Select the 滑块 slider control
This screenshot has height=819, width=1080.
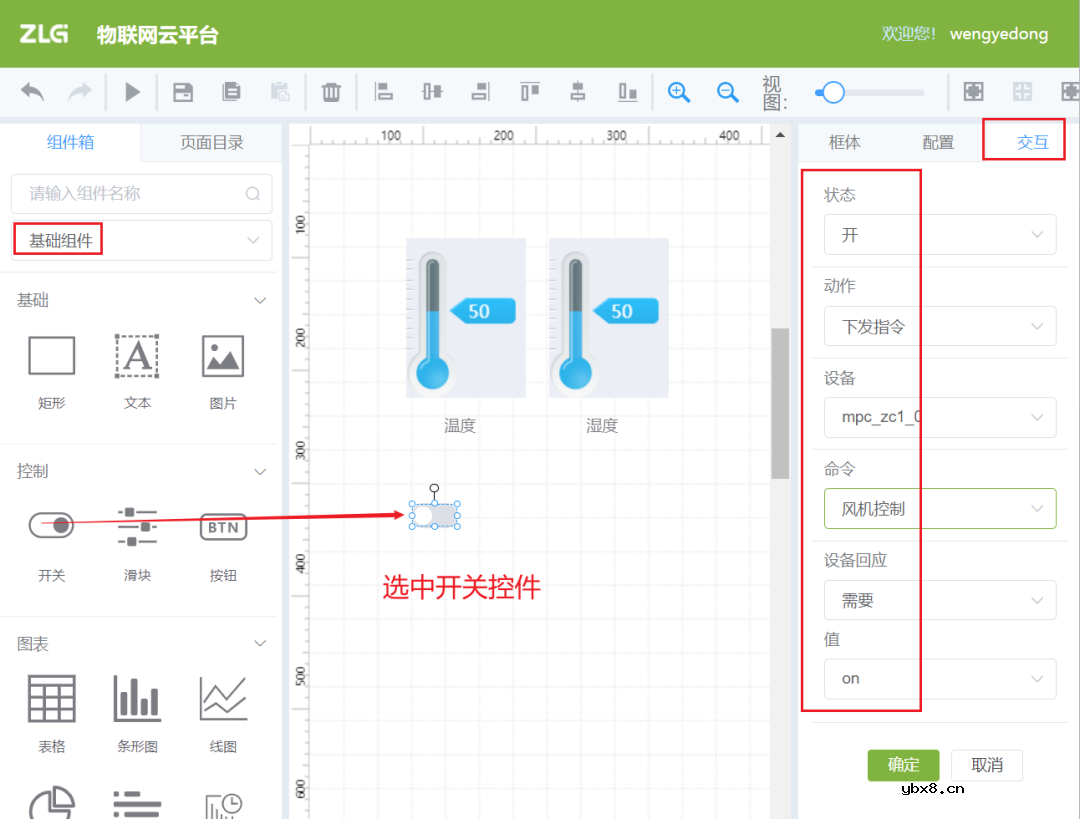tap(137, 525)
